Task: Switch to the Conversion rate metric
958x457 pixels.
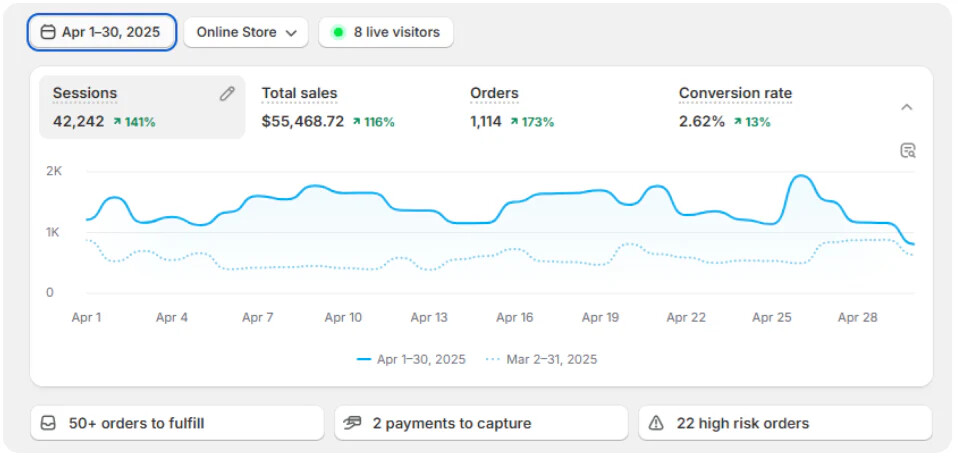Action: [x=770, y=108]
